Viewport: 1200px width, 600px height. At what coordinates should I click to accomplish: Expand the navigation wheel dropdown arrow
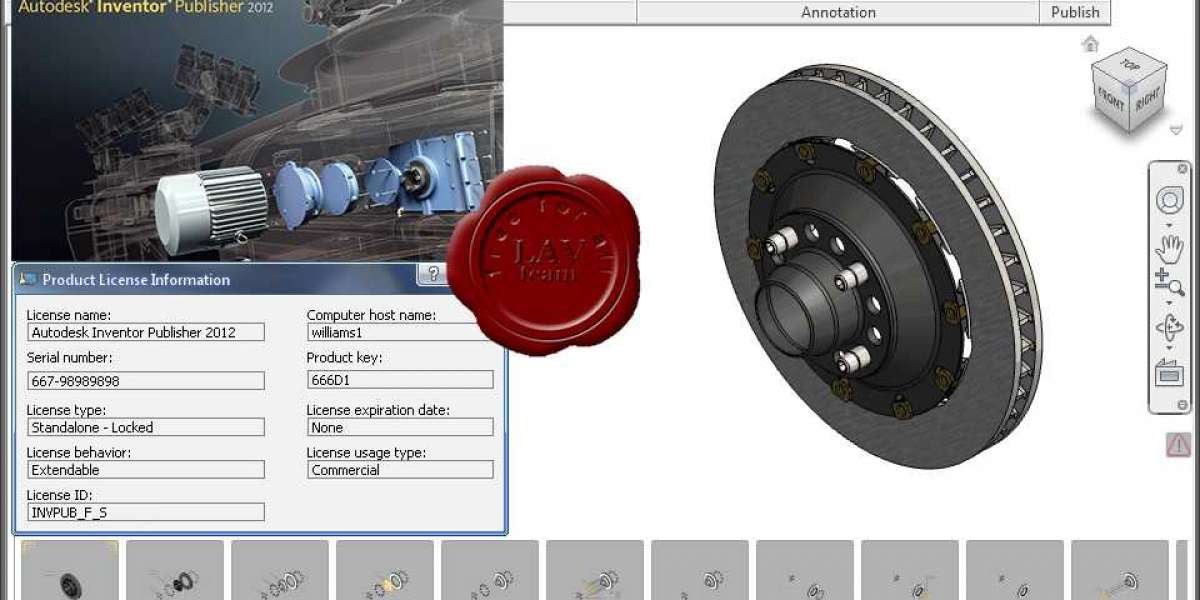[1169, 222]
